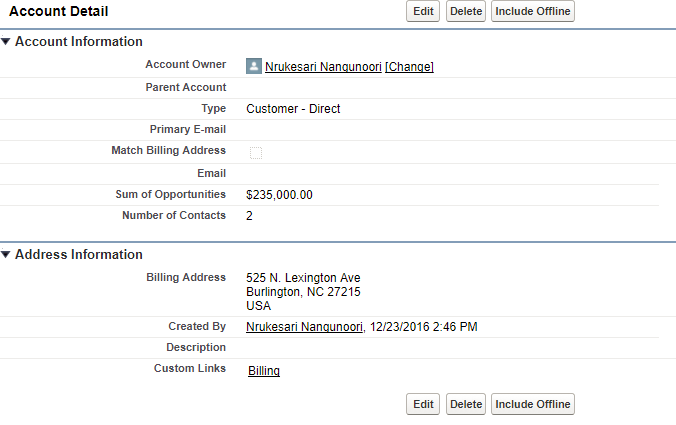Open Nrukesari Nangunoori link in Account Owner row
The image size is (676, 425).
[323, 67]
